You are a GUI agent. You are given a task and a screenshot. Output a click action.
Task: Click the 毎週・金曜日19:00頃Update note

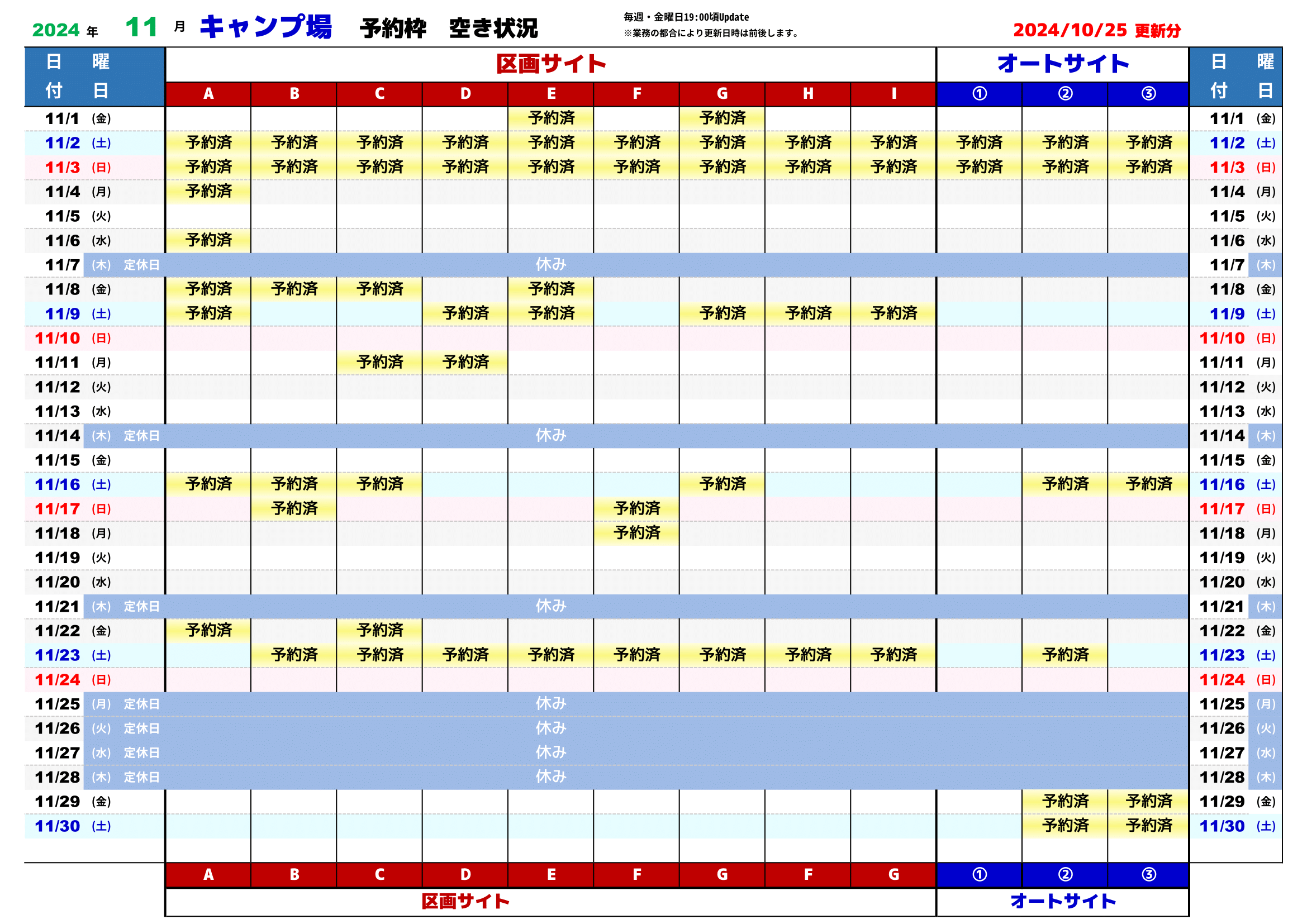click(x=686, y=17)
